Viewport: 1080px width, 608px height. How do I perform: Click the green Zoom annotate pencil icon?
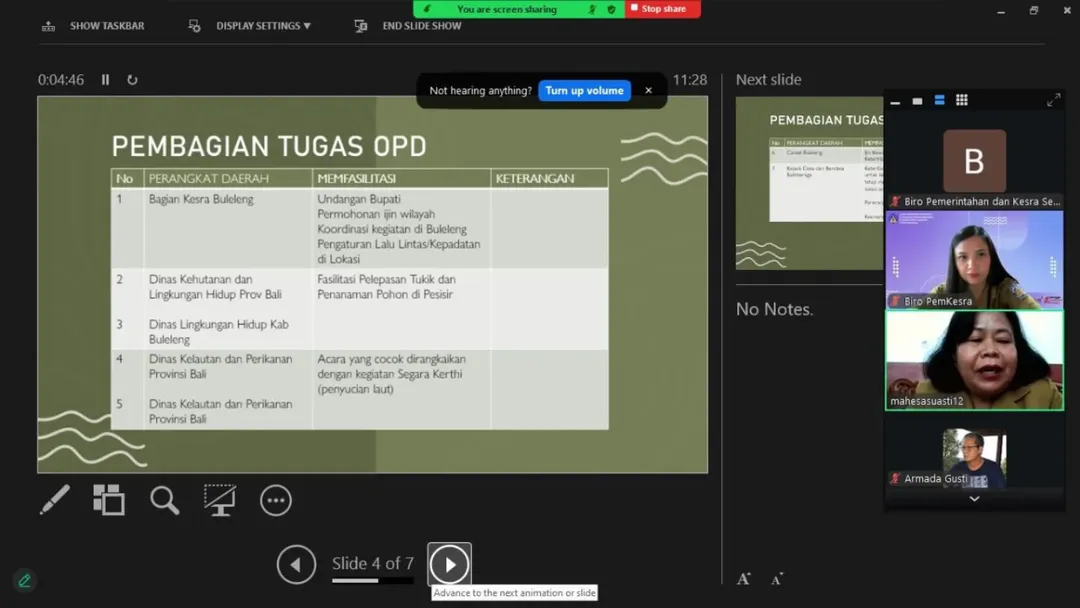click(24, 580)
